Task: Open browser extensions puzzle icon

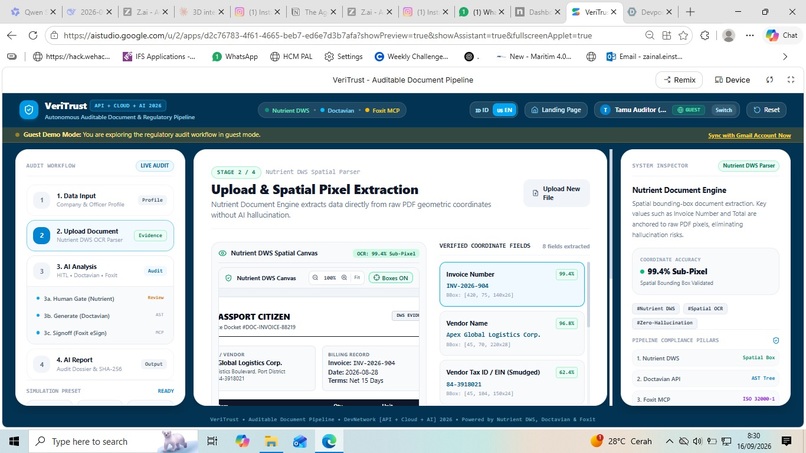Action: (x=705, y=35)
